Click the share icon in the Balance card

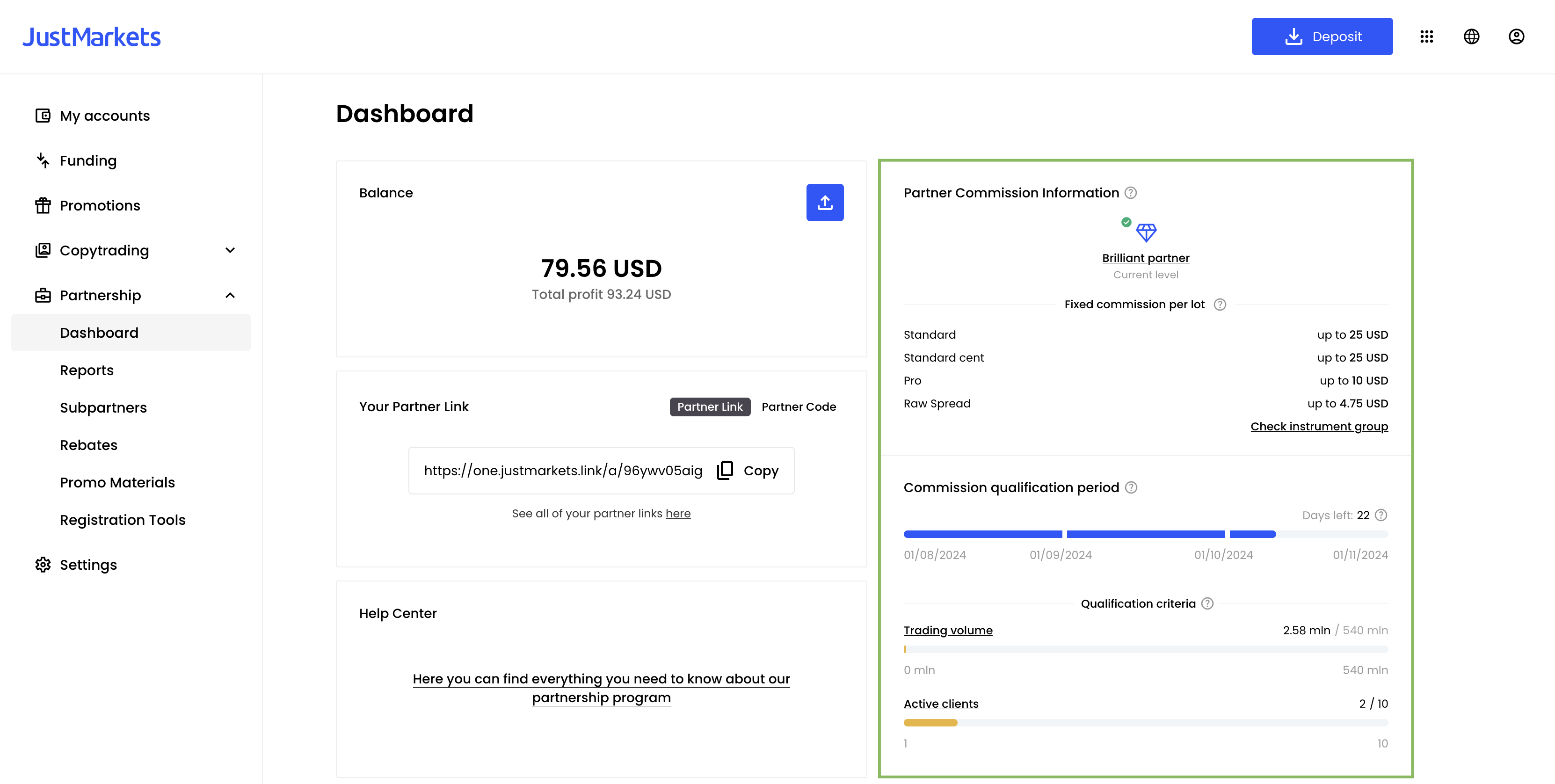(x=825, y=202)
